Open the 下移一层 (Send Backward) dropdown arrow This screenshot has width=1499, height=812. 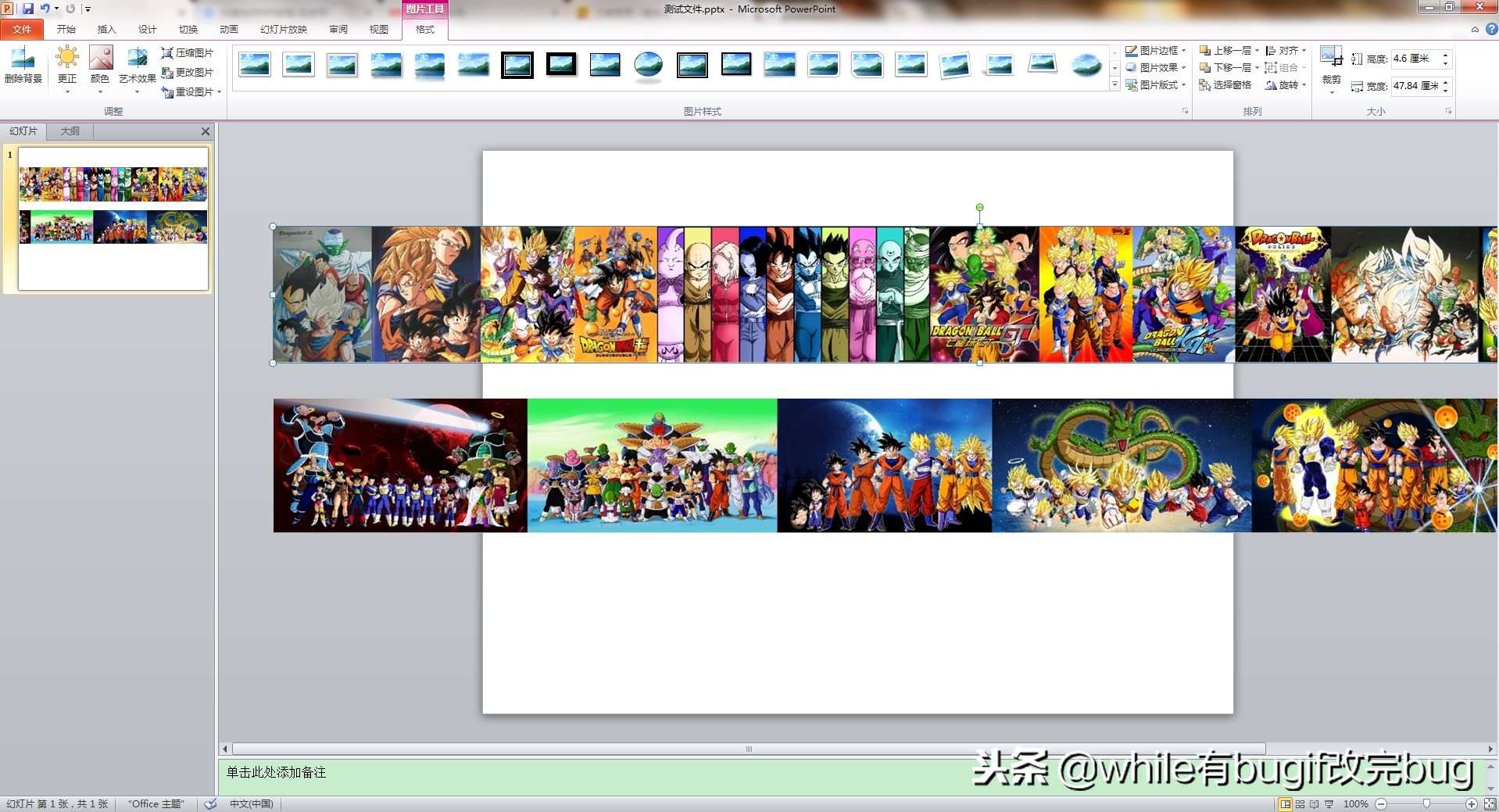point(1257,68)
